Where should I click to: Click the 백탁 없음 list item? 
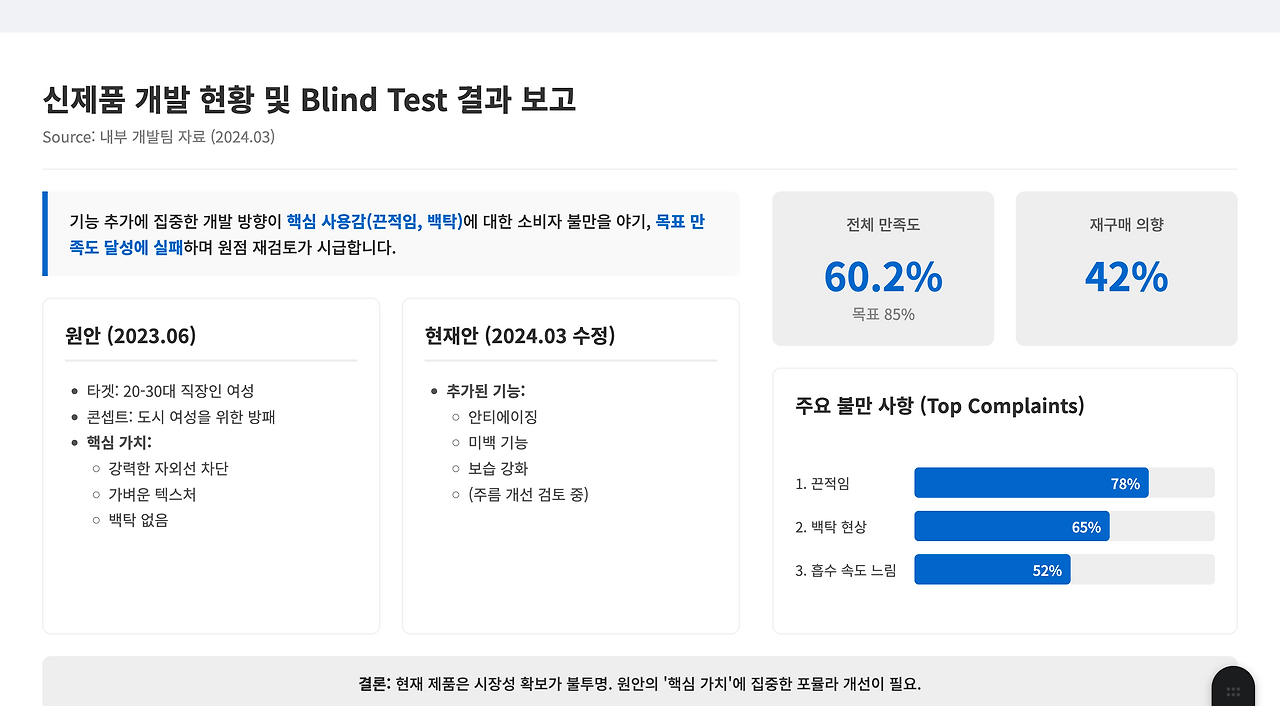pyautogui.click(x=138, y=520)
